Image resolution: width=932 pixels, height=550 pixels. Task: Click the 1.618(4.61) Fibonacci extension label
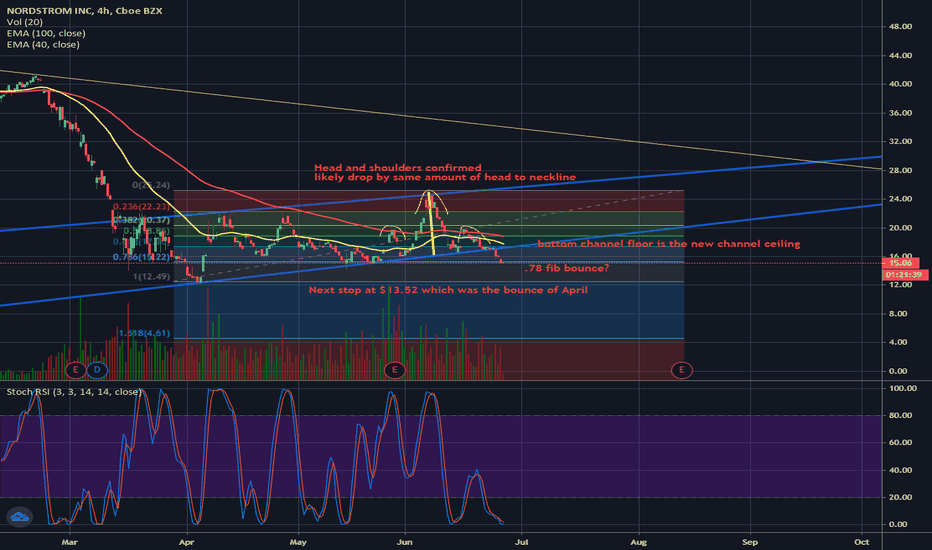point(144,334)
